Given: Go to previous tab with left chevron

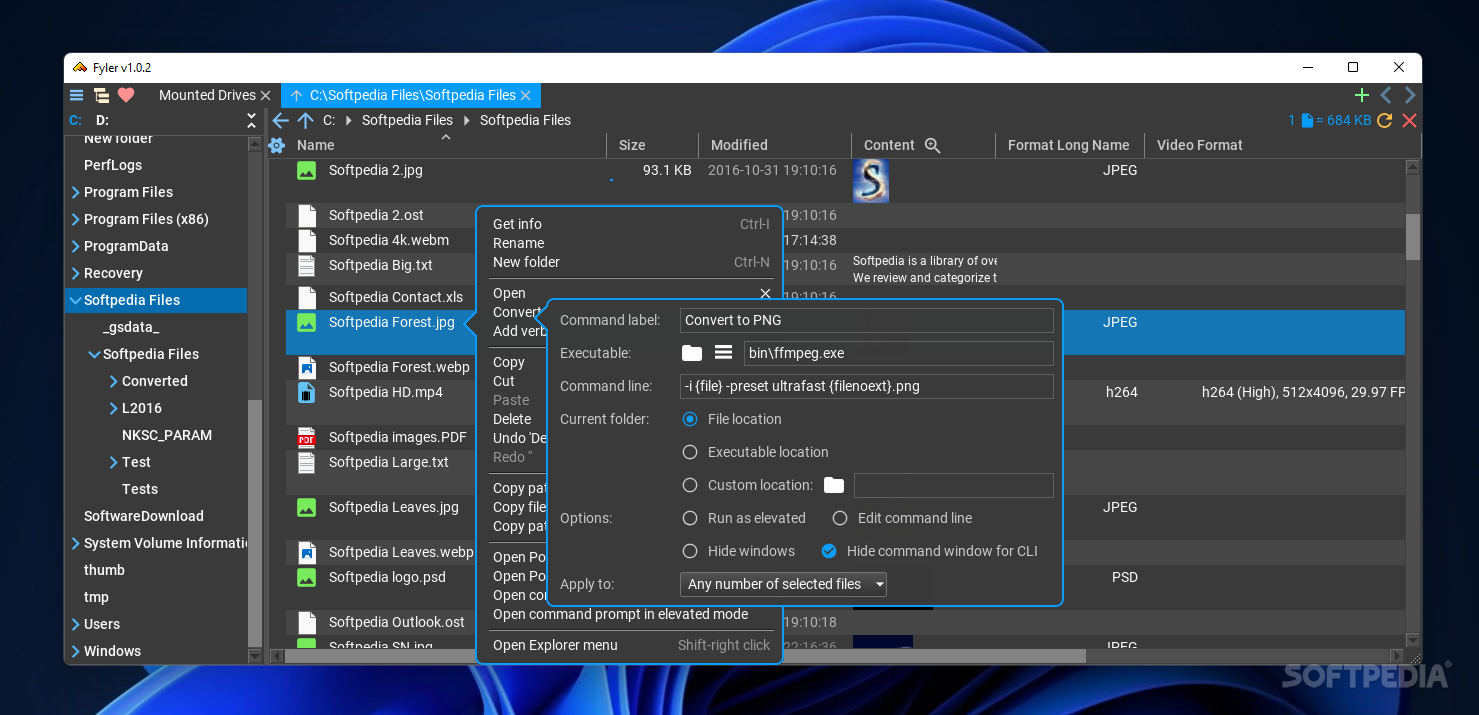Looking at the screenshot, I should coord(1386,95).
